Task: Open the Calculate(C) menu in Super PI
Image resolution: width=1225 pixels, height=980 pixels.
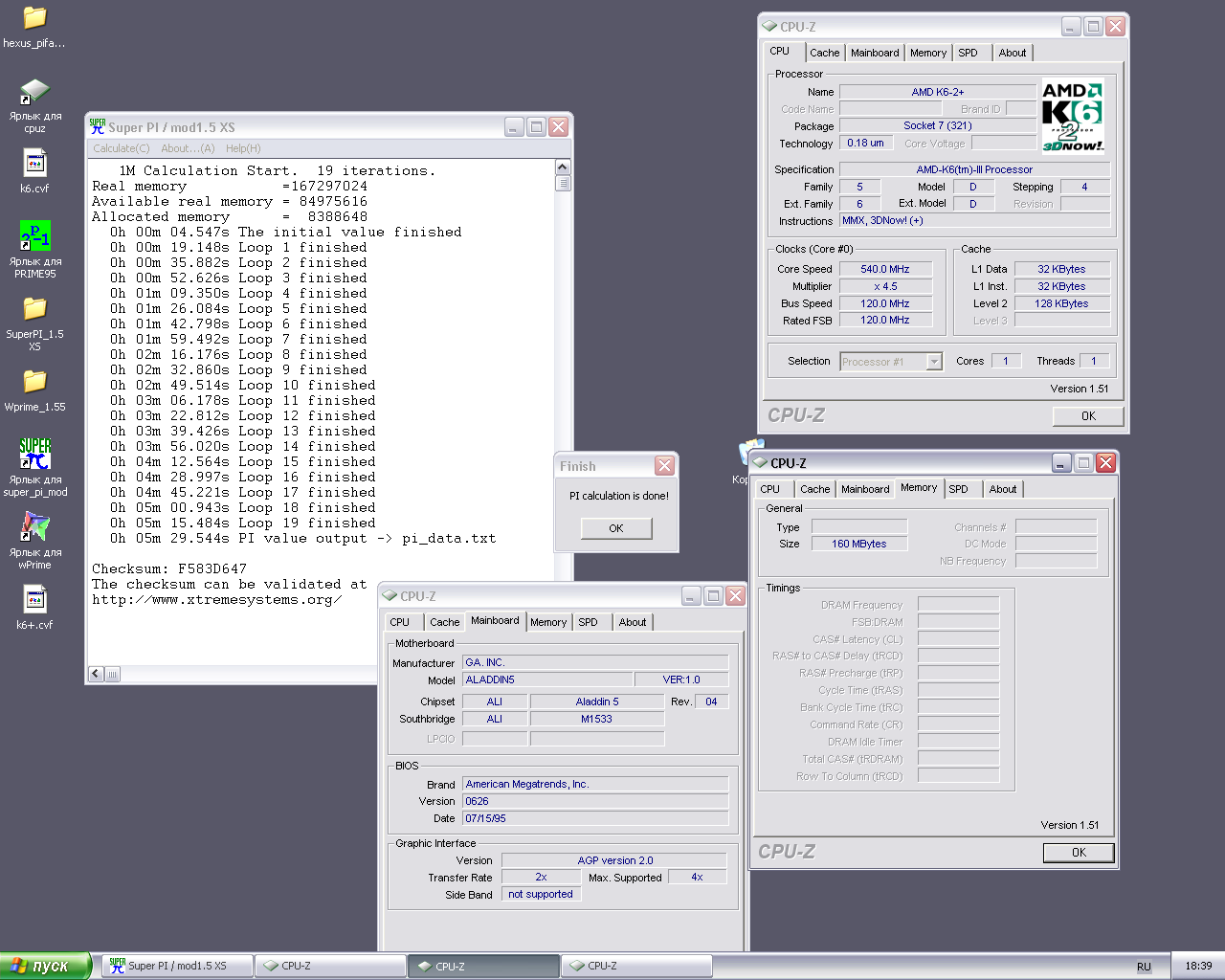Action: pos(122,148)
